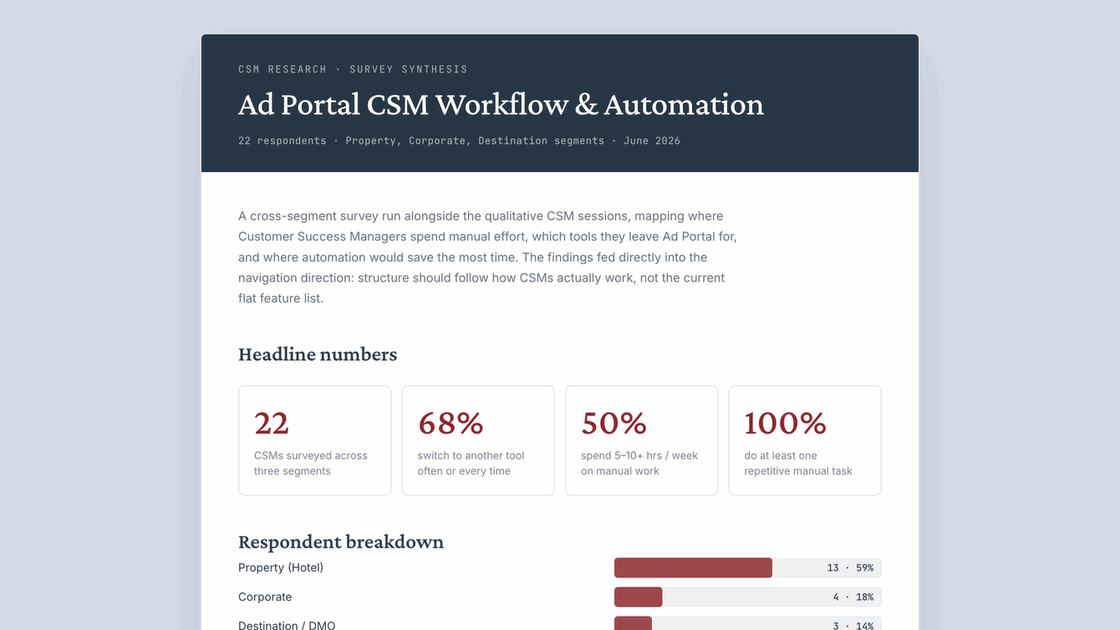Click the 'switch to another tool often or every time' caption
This screenshot has height=630, width=1120.
471,464
